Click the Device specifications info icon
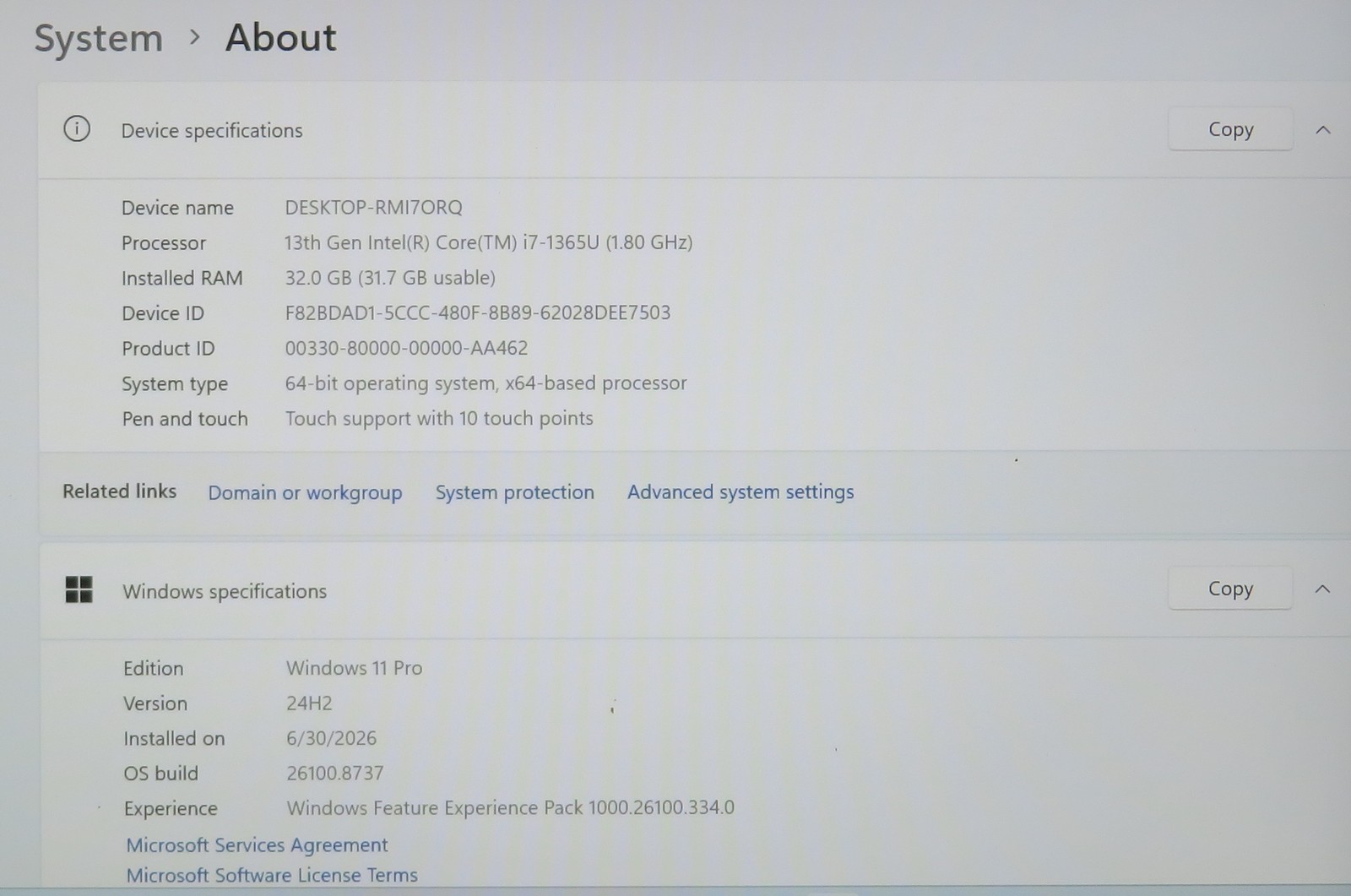Viewport: 1351px width, 896px height. (x=77, y=129)
